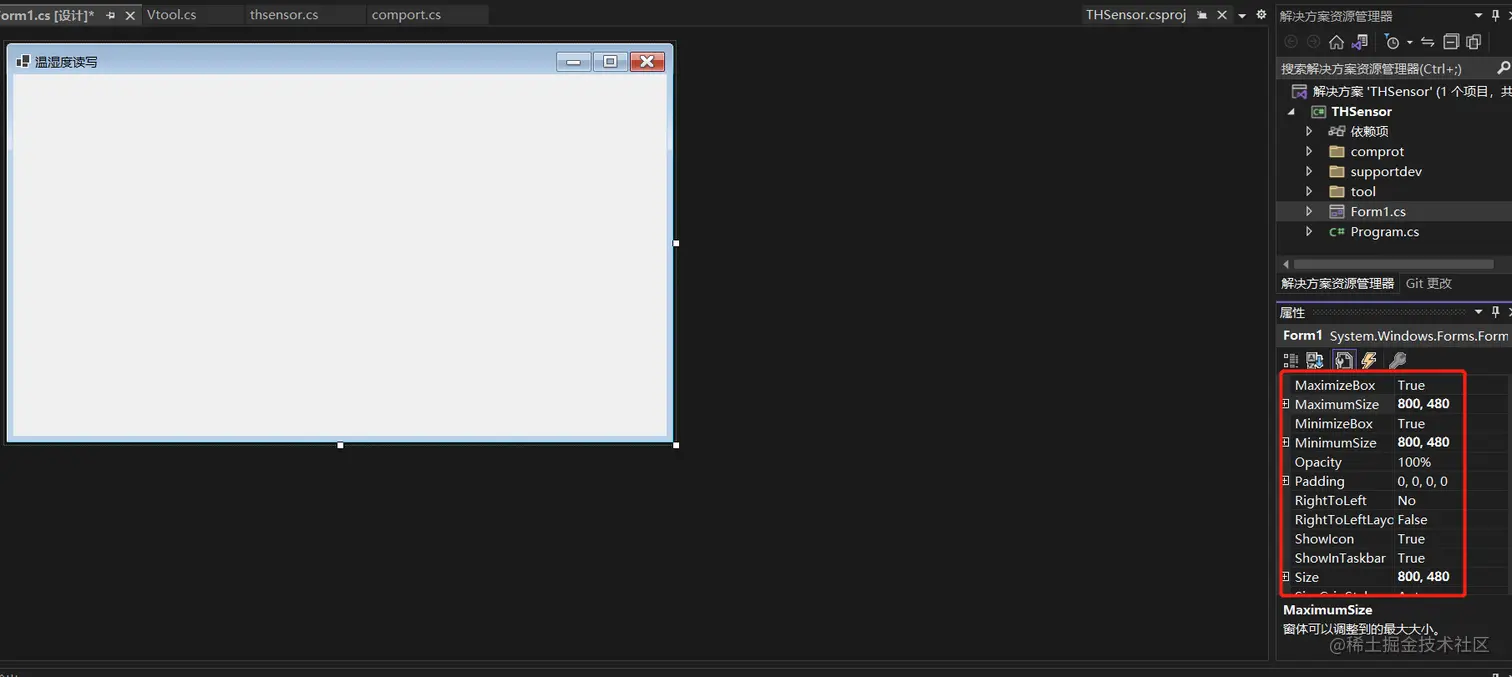The width and height of the screenshot is (1512, 677).
Task: Click the forward arrow in Solution Explorer
Action: click(1313, 42)
